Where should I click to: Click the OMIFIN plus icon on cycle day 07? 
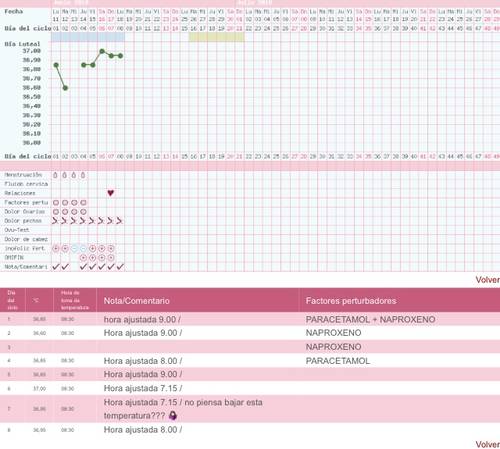[x=111, y=257]
